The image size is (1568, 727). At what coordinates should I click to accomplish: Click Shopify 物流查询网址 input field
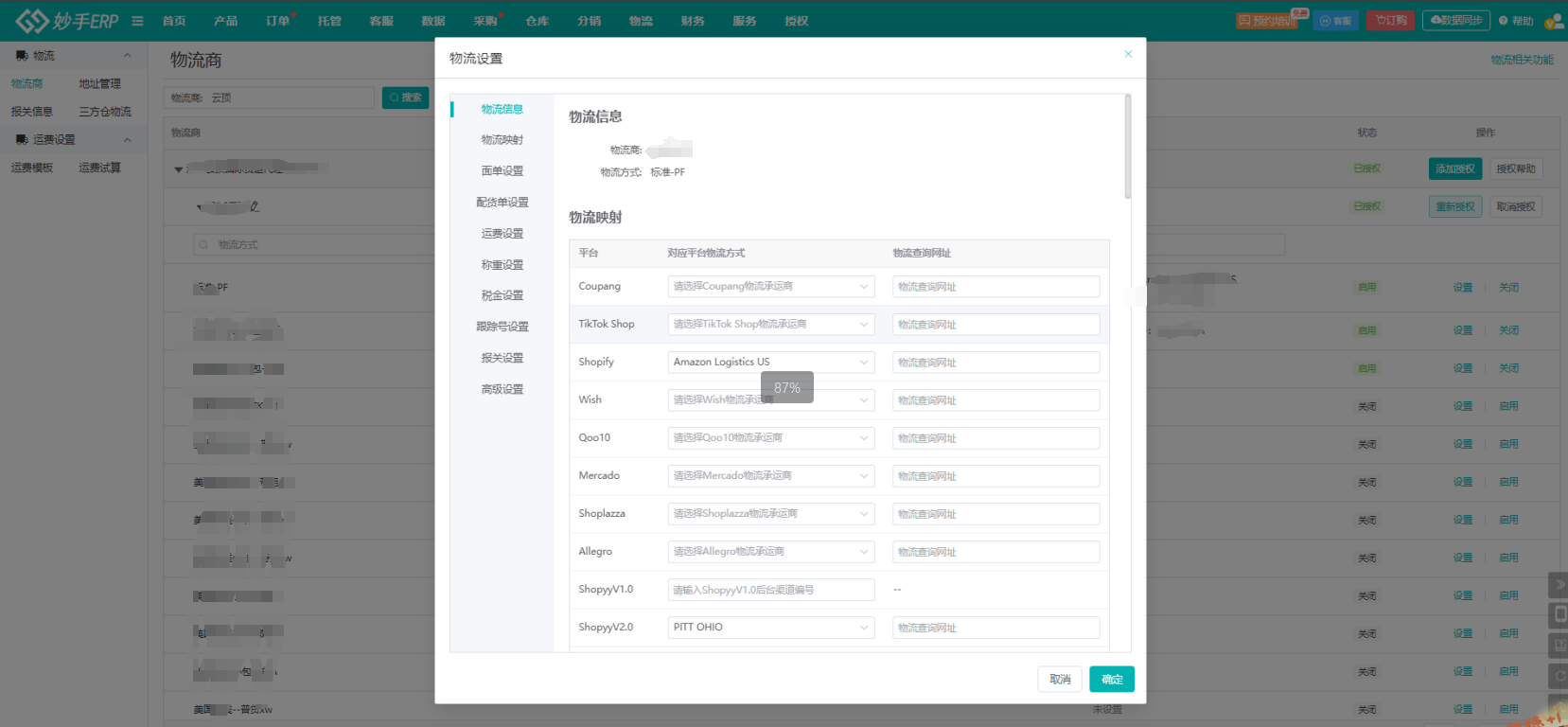click(x=995, y=362)
